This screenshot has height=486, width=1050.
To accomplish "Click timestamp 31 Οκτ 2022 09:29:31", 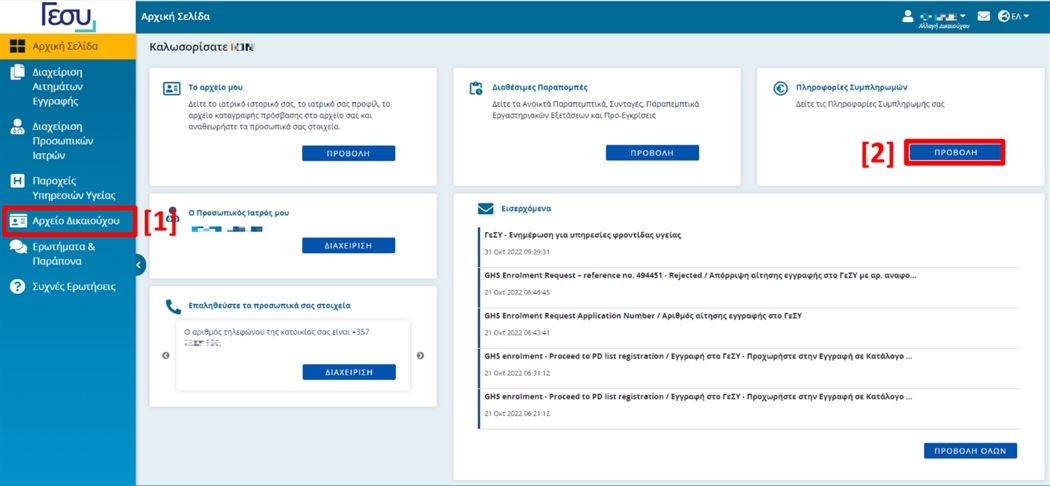I will [x=516, y=252].
